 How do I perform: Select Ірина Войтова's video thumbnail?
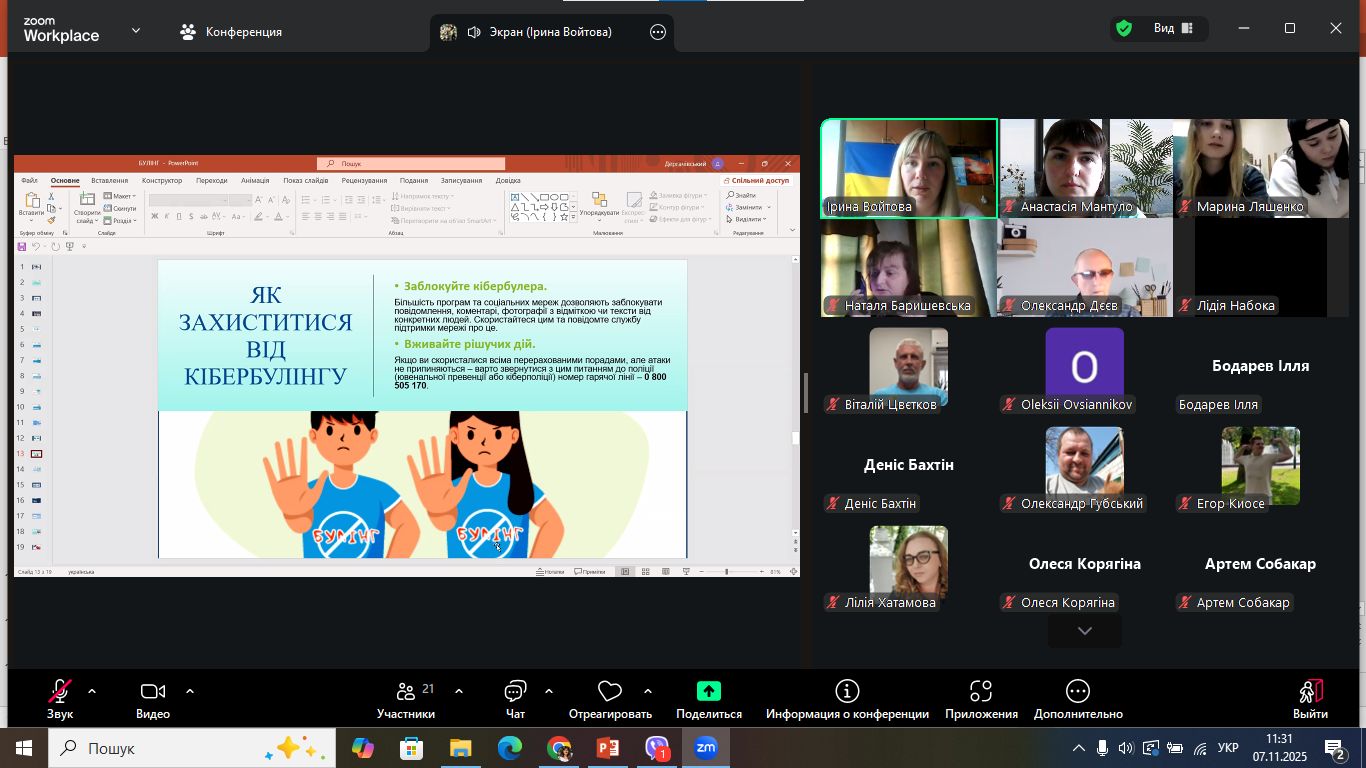909,167
